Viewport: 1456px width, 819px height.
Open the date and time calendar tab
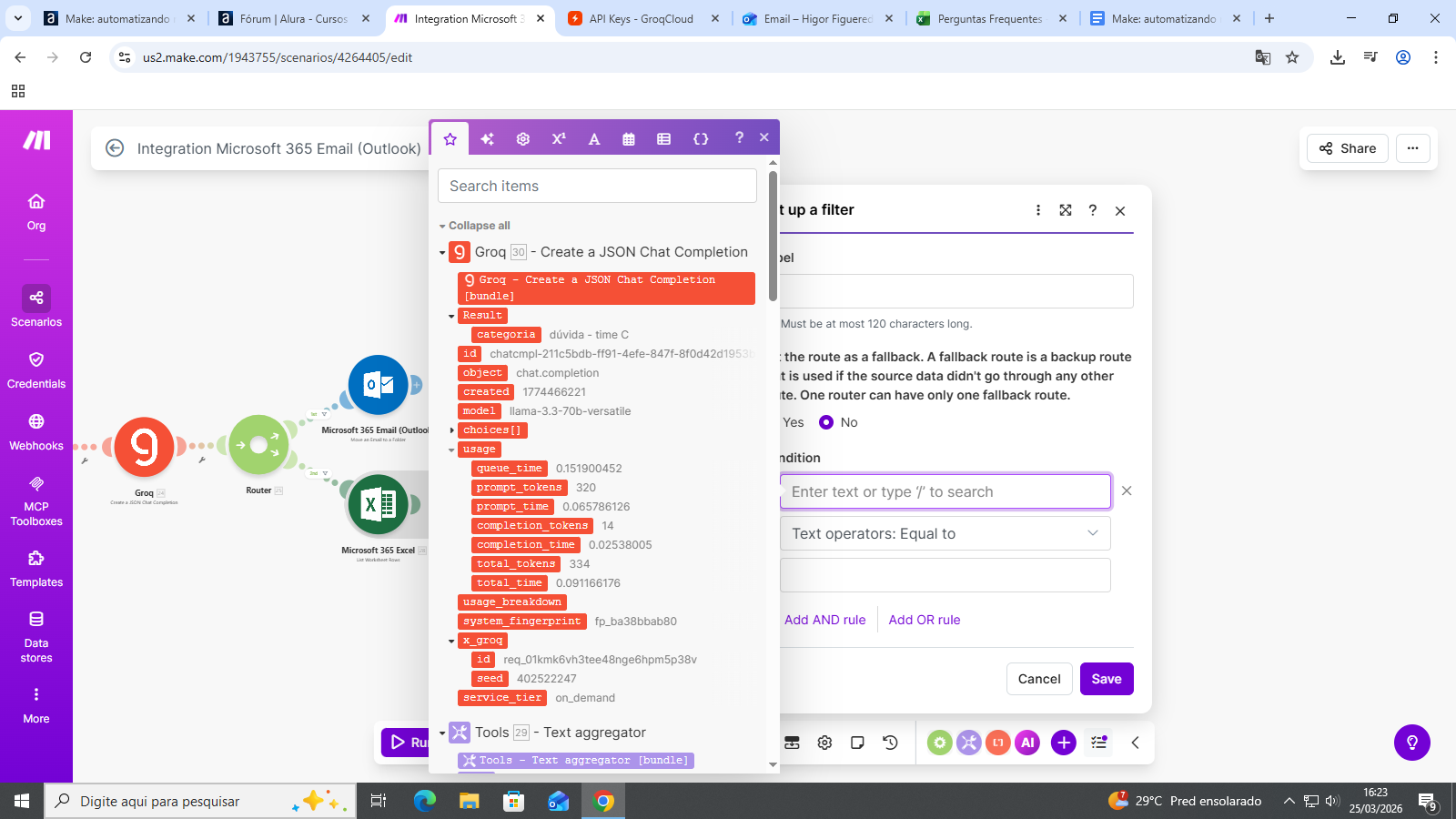(x=629, y=139)
